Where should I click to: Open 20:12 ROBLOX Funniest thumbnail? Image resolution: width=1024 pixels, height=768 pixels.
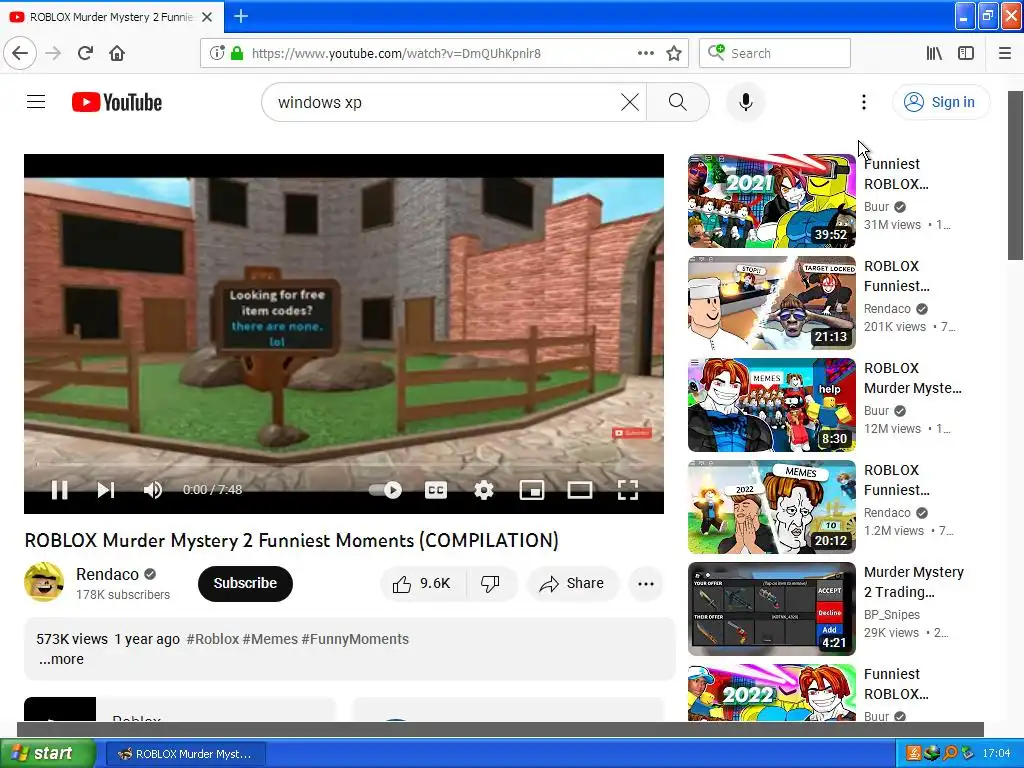[771, 507]
